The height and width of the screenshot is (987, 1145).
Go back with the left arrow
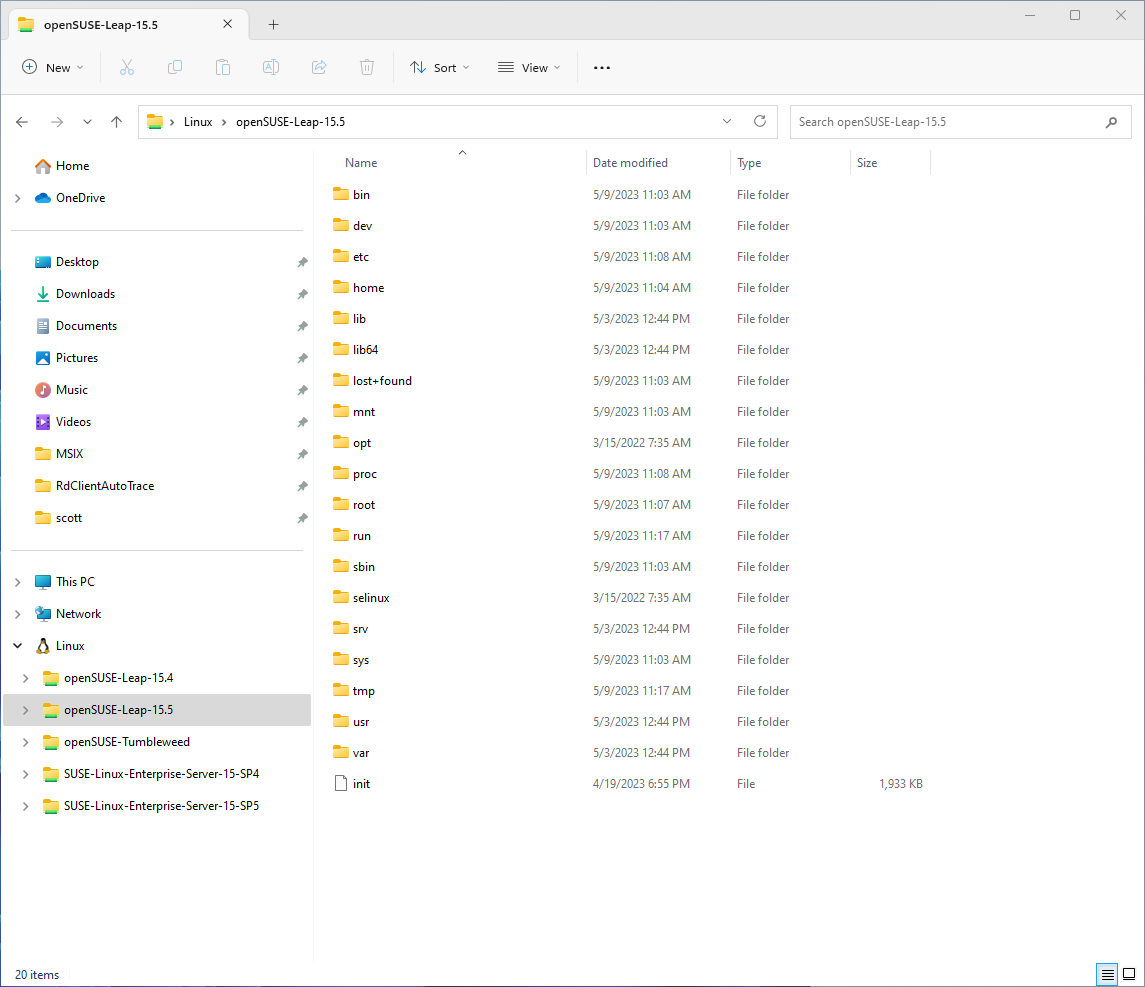[22, 122]
